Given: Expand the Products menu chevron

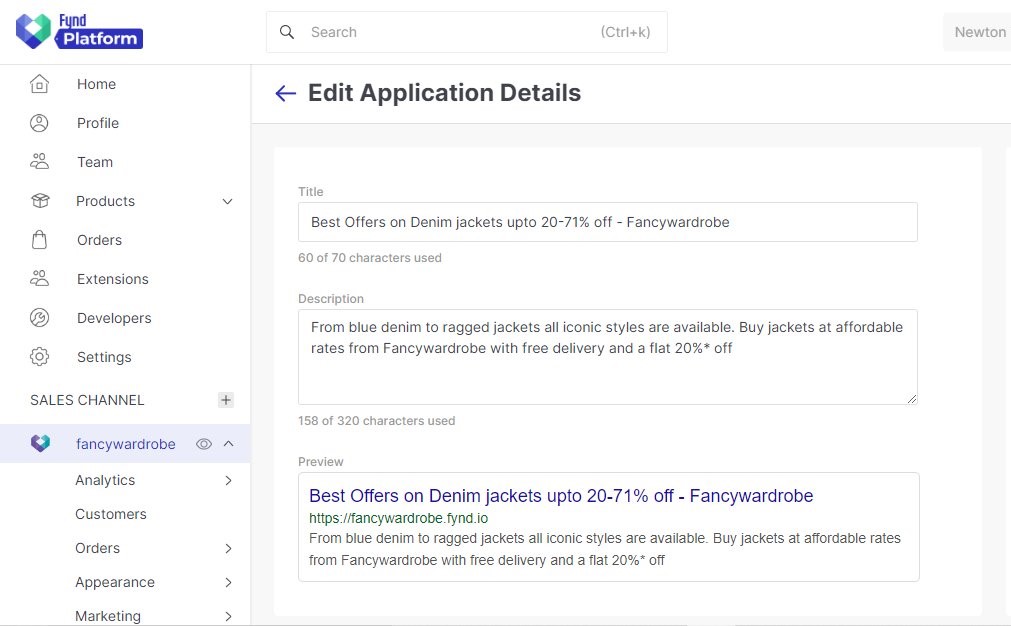Looking at the screenshot, I should [228, 201].
